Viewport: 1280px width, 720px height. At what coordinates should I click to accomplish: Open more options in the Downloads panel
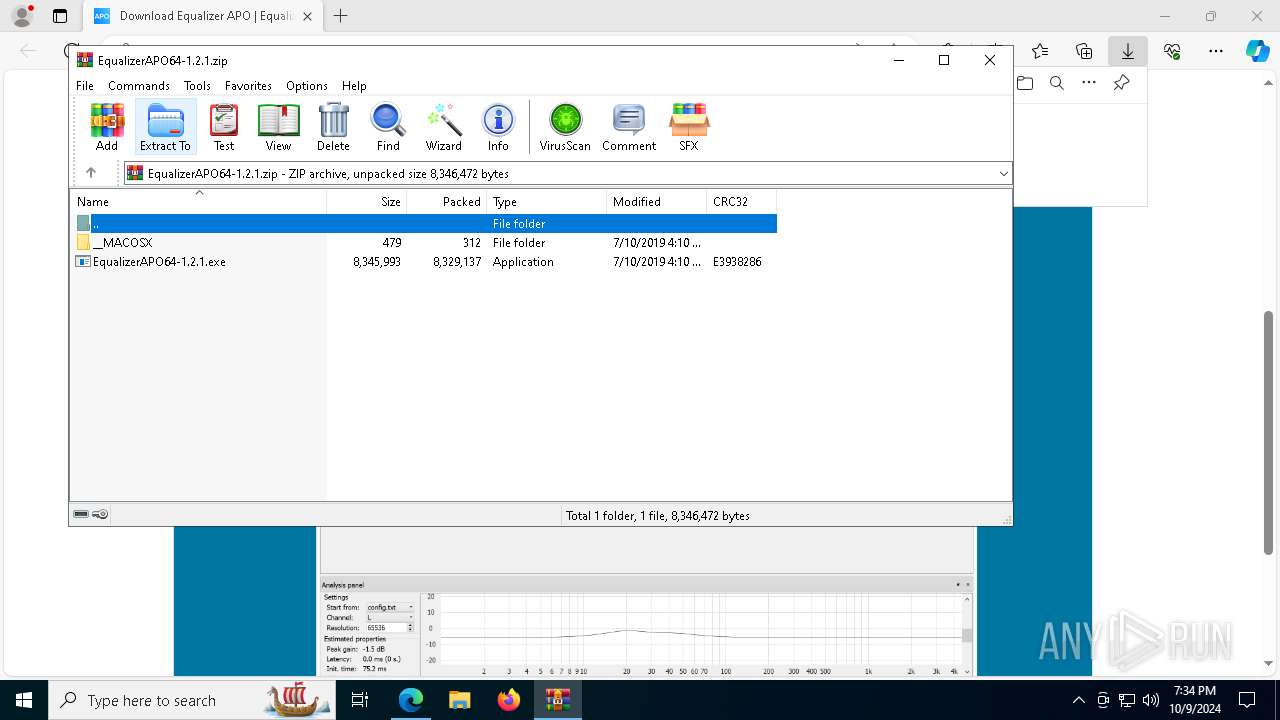point(1089,83)
